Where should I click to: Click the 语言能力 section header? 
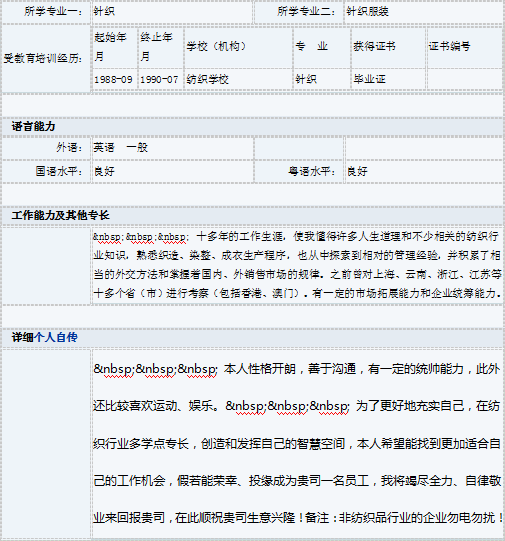coord(33,126)
